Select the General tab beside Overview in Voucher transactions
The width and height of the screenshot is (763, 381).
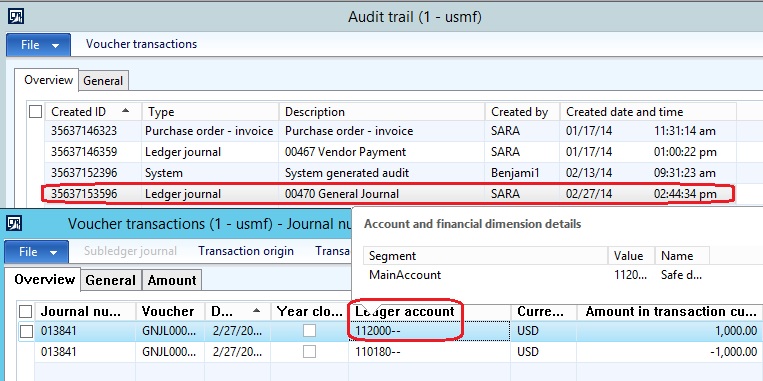point(110,280)
